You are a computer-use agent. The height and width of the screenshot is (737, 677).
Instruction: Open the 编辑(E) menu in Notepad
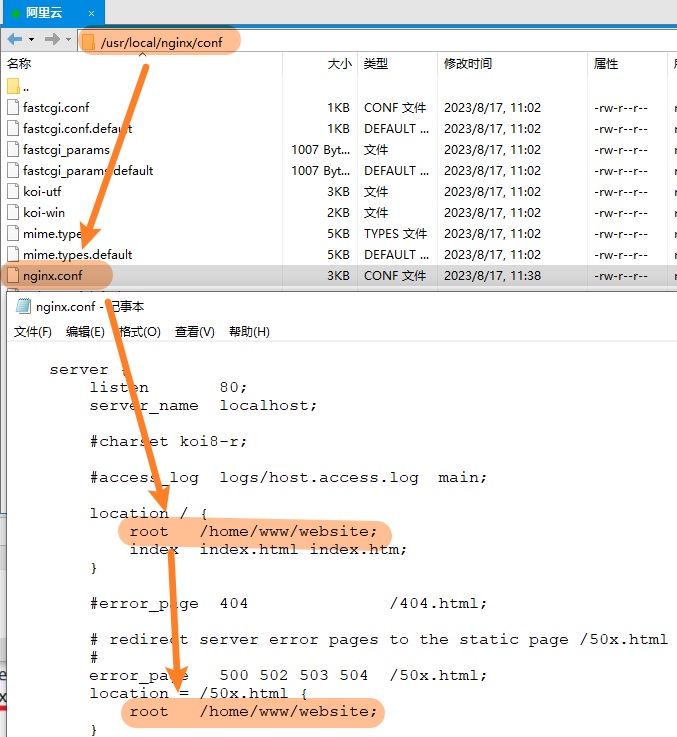[x=85, y=332]
